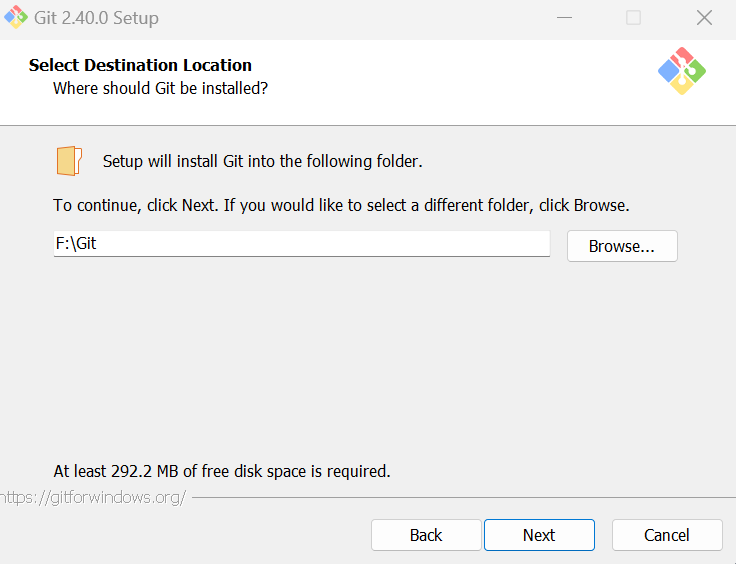Close the Git Setup window
Image resolution: width=736 pixels, height=564 pixels.
tap(704, 18)
